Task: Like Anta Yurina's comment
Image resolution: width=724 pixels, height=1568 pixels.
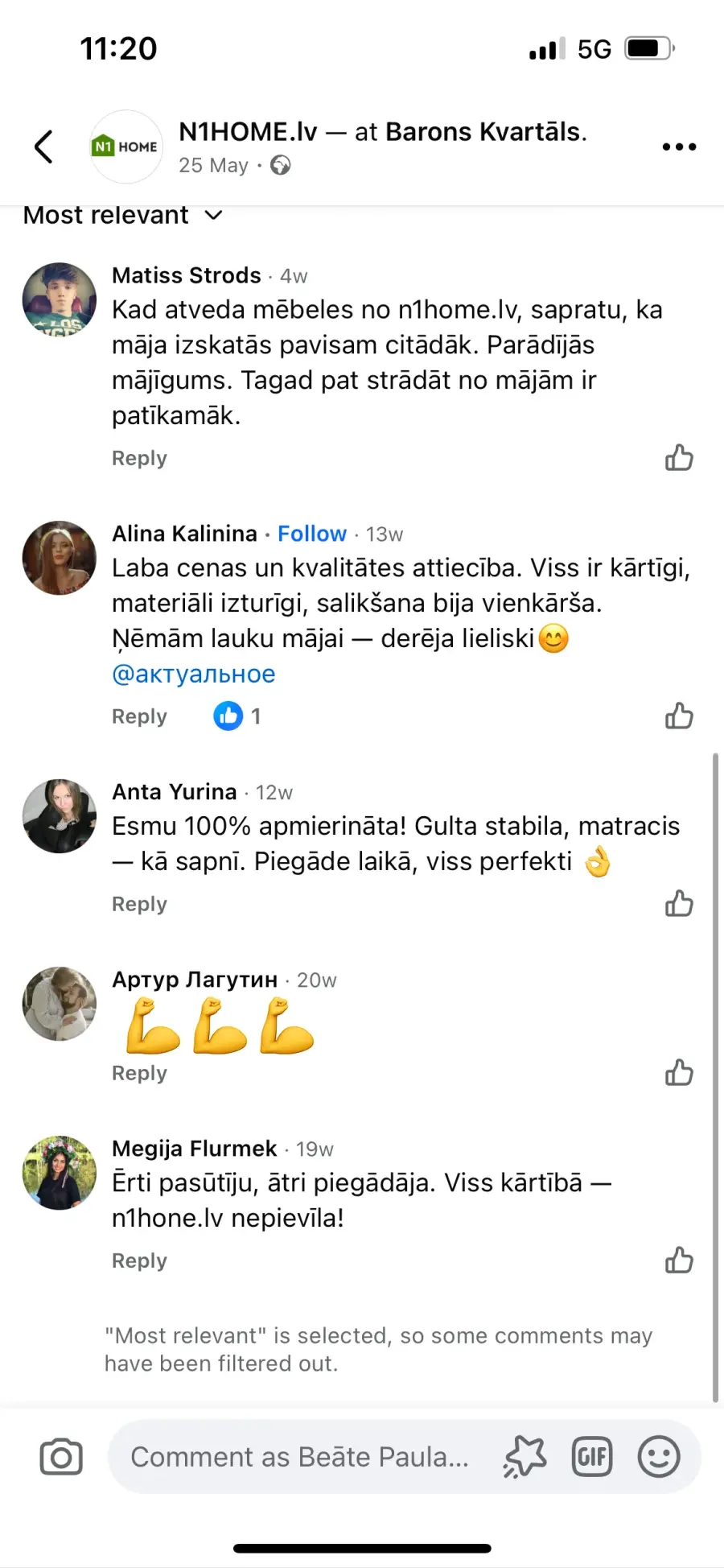Action: click(679, 904)
